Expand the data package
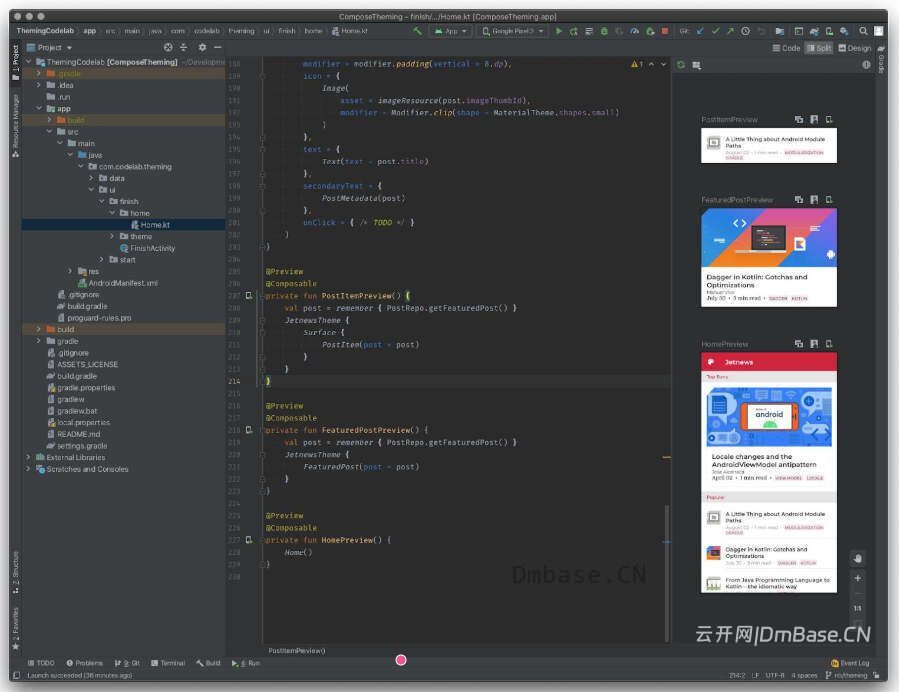Screen dimensions: 899x692 (91, 178)
